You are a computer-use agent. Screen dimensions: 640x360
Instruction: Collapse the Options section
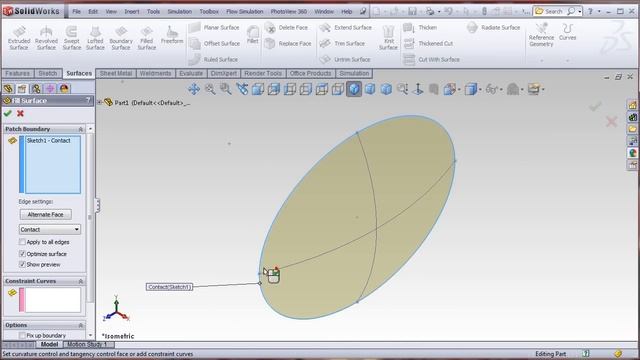pyautogui.click(x=80, y=325)
